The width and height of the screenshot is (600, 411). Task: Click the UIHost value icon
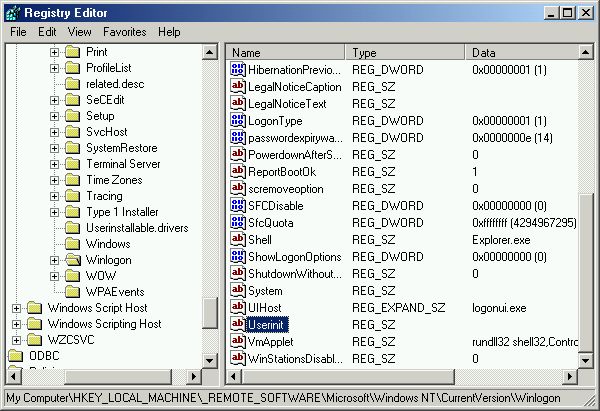point(238,307)
